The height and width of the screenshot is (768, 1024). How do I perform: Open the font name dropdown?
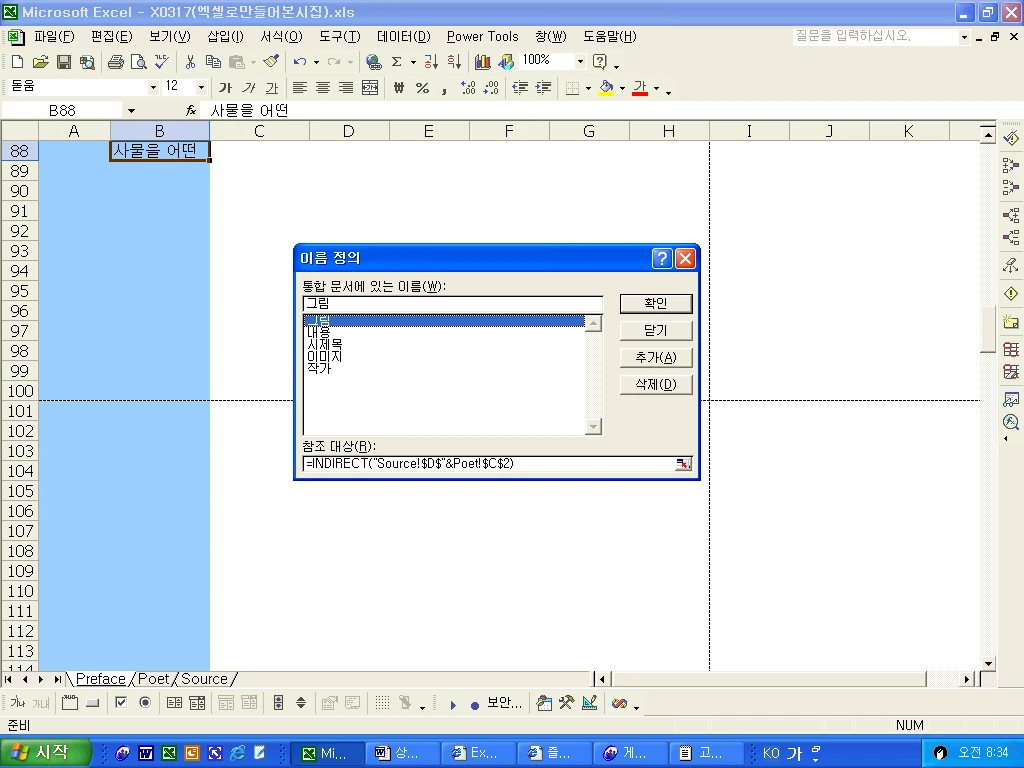pos(153,87)
